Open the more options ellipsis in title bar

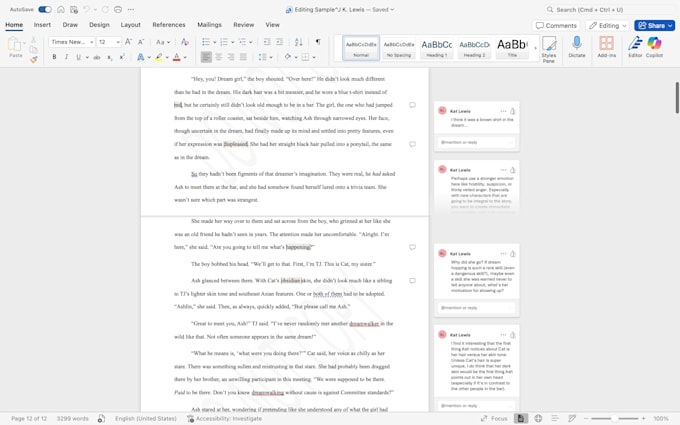tap(131, 9)
